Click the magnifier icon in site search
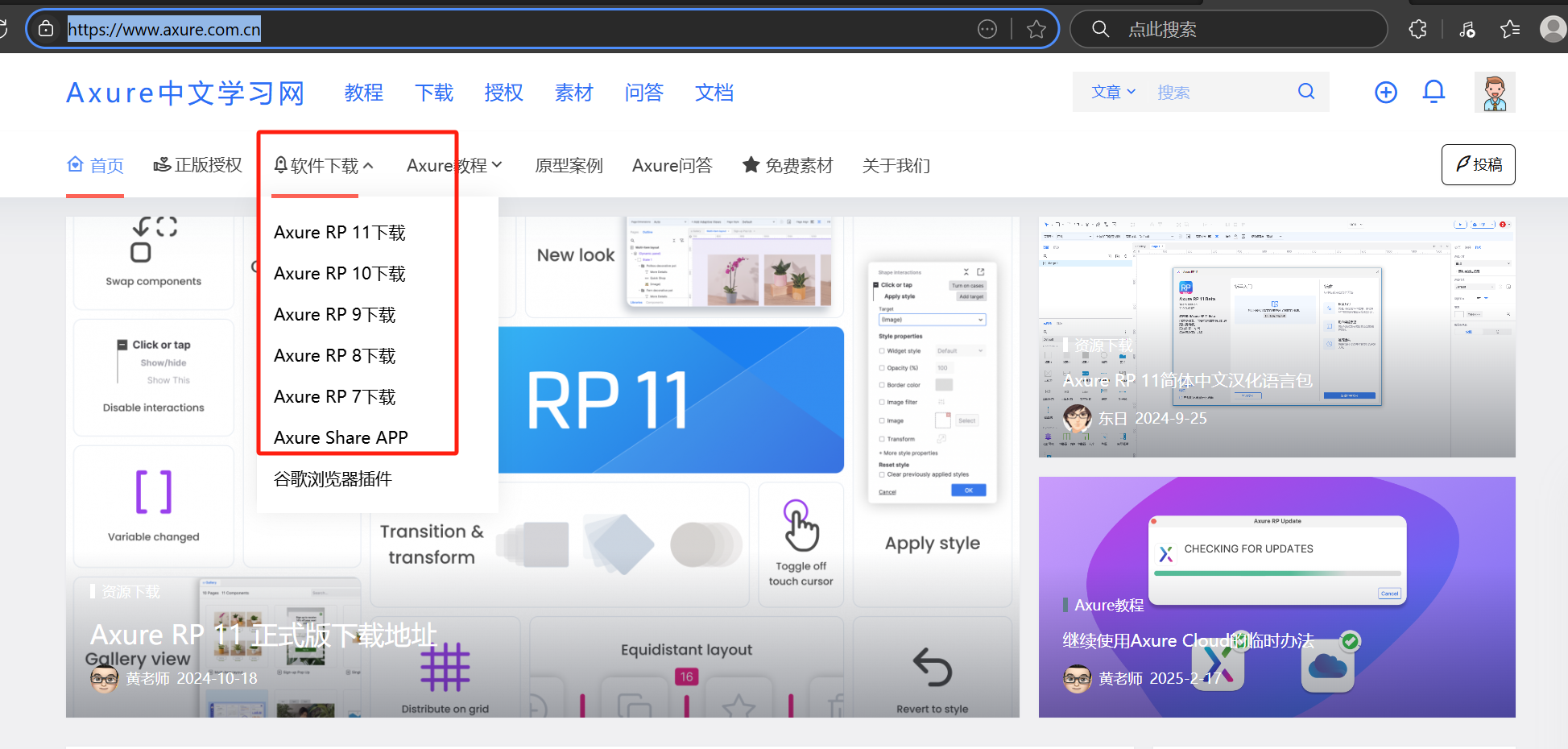This screenshot has width=1568, height=749. 1305,92
